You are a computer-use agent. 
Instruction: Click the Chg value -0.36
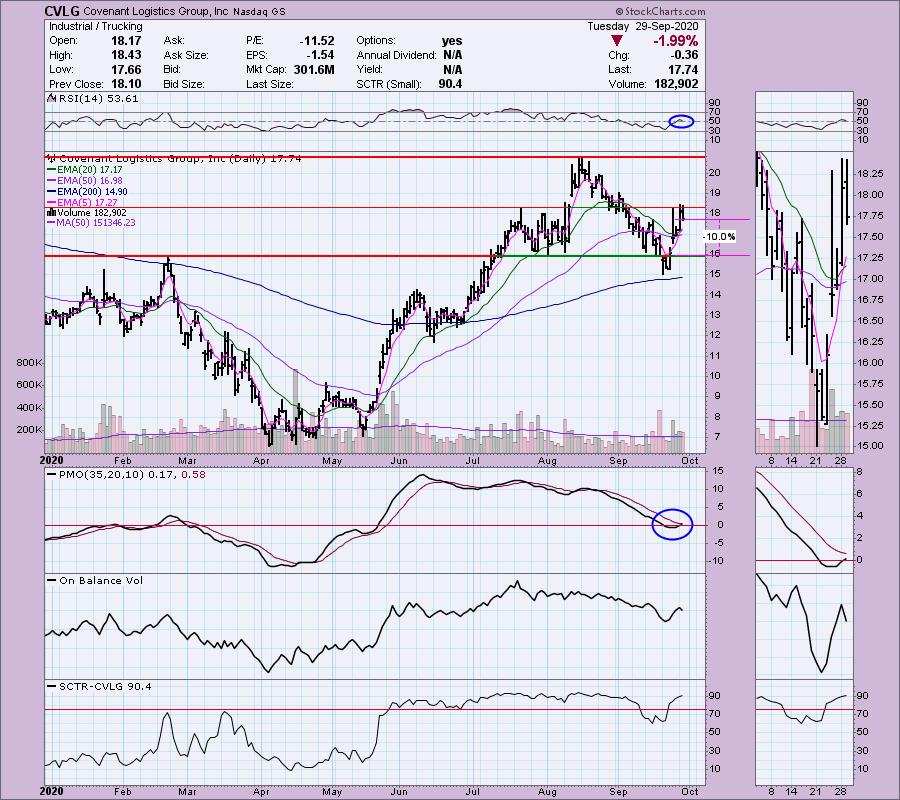pyautogui.click(x=683, y=55)
